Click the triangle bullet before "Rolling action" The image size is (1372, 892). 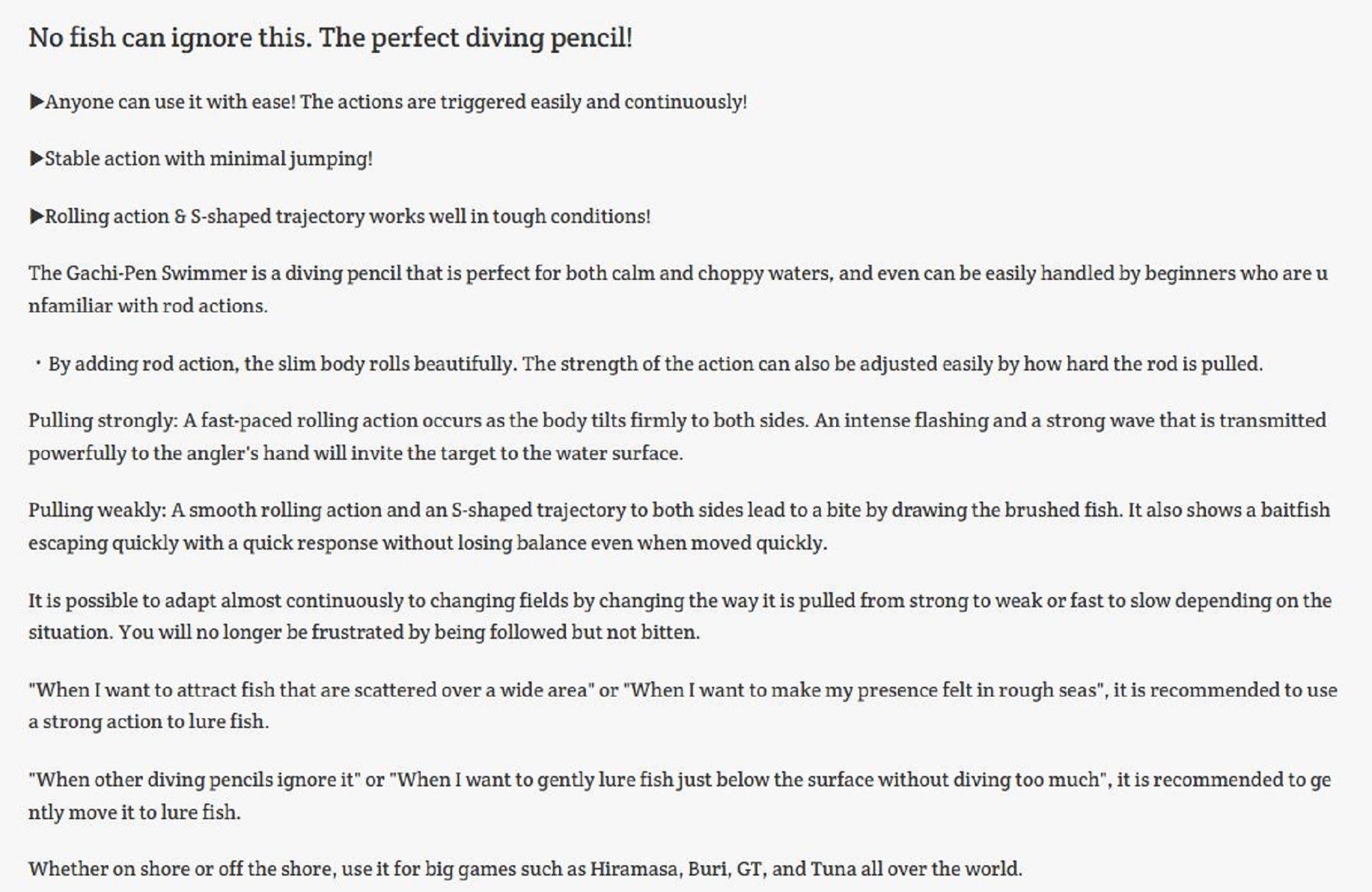coord(36,217)
